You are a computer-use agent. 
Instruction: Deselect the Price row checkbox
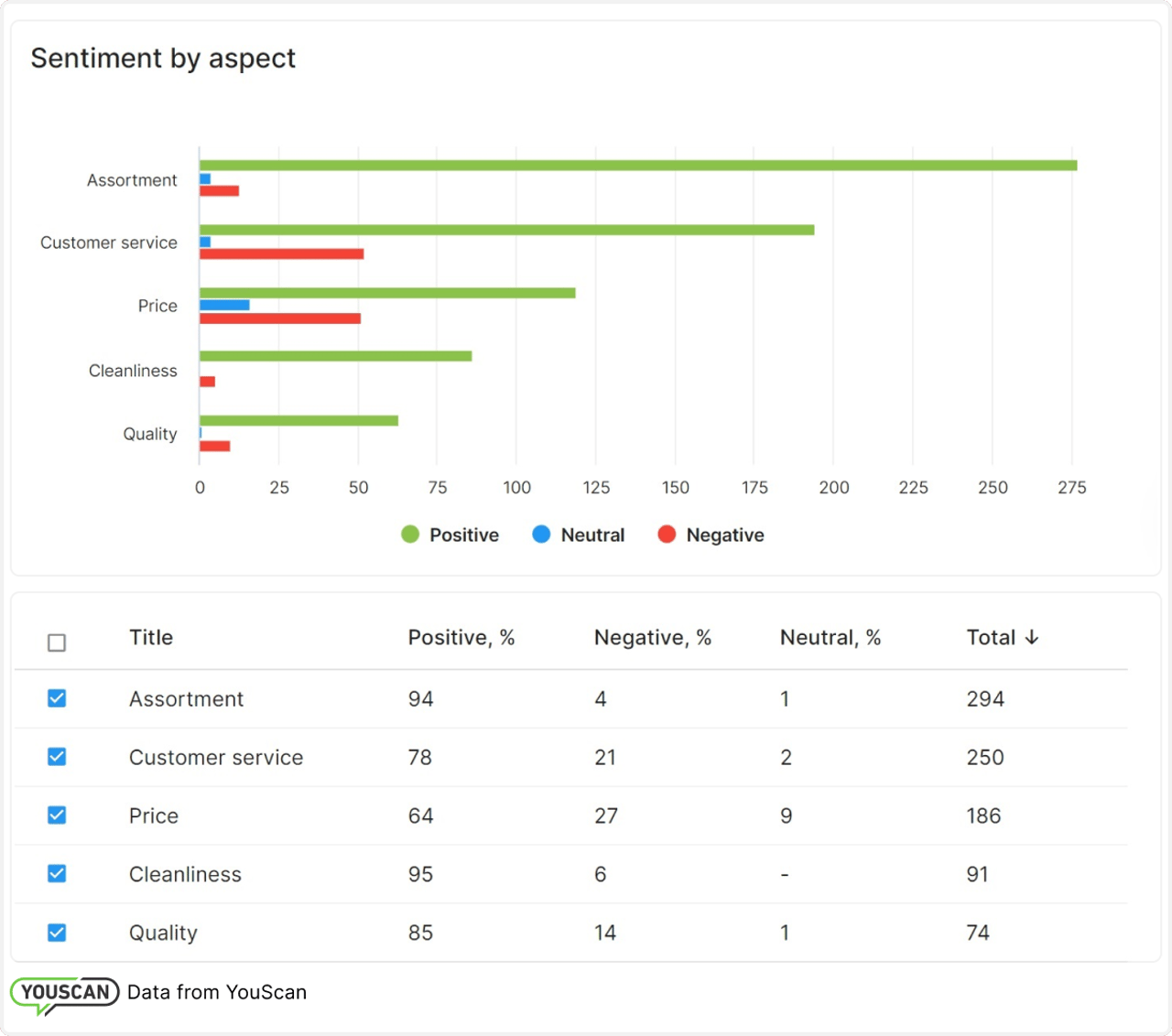click(57, 815)
